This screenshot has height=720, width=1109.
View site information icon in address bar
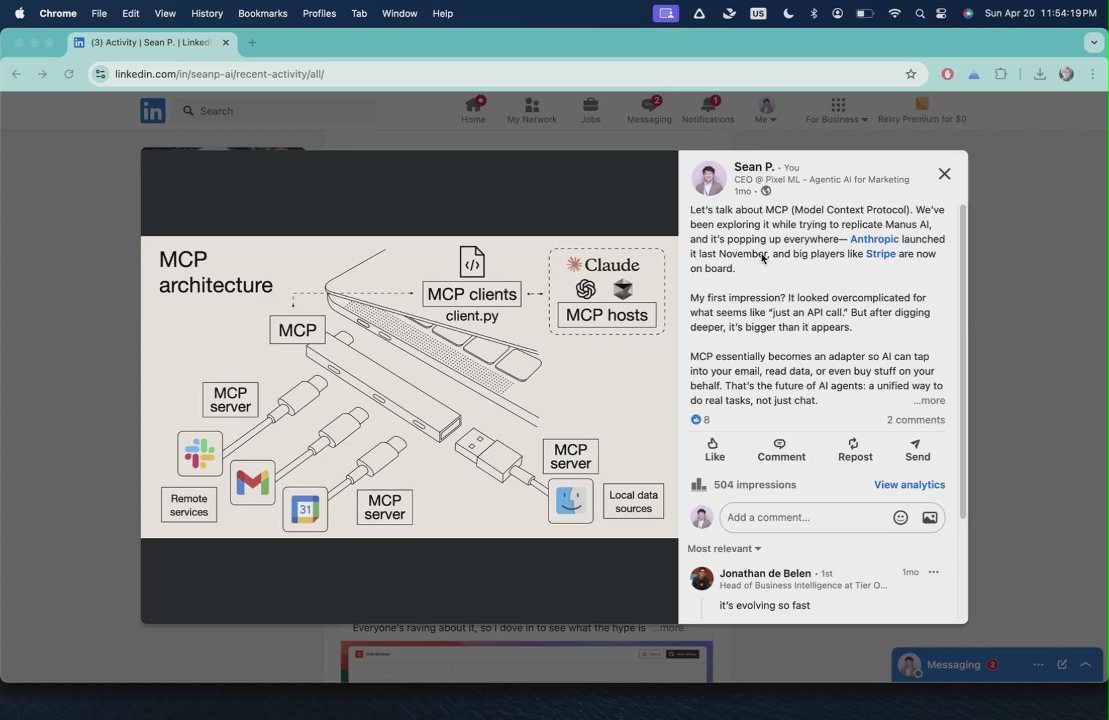[x=100, y=74]
